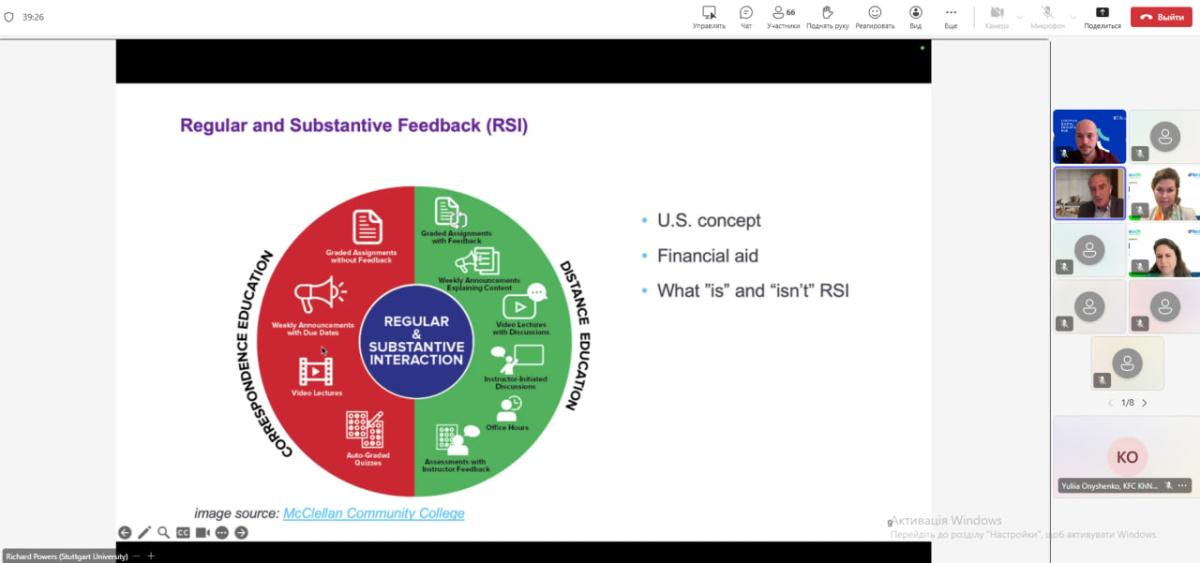The height and width of the screenshot is (563, 1200).
Task: Toggle CC captions on the slideshow
Action: [x=183, y=532]
